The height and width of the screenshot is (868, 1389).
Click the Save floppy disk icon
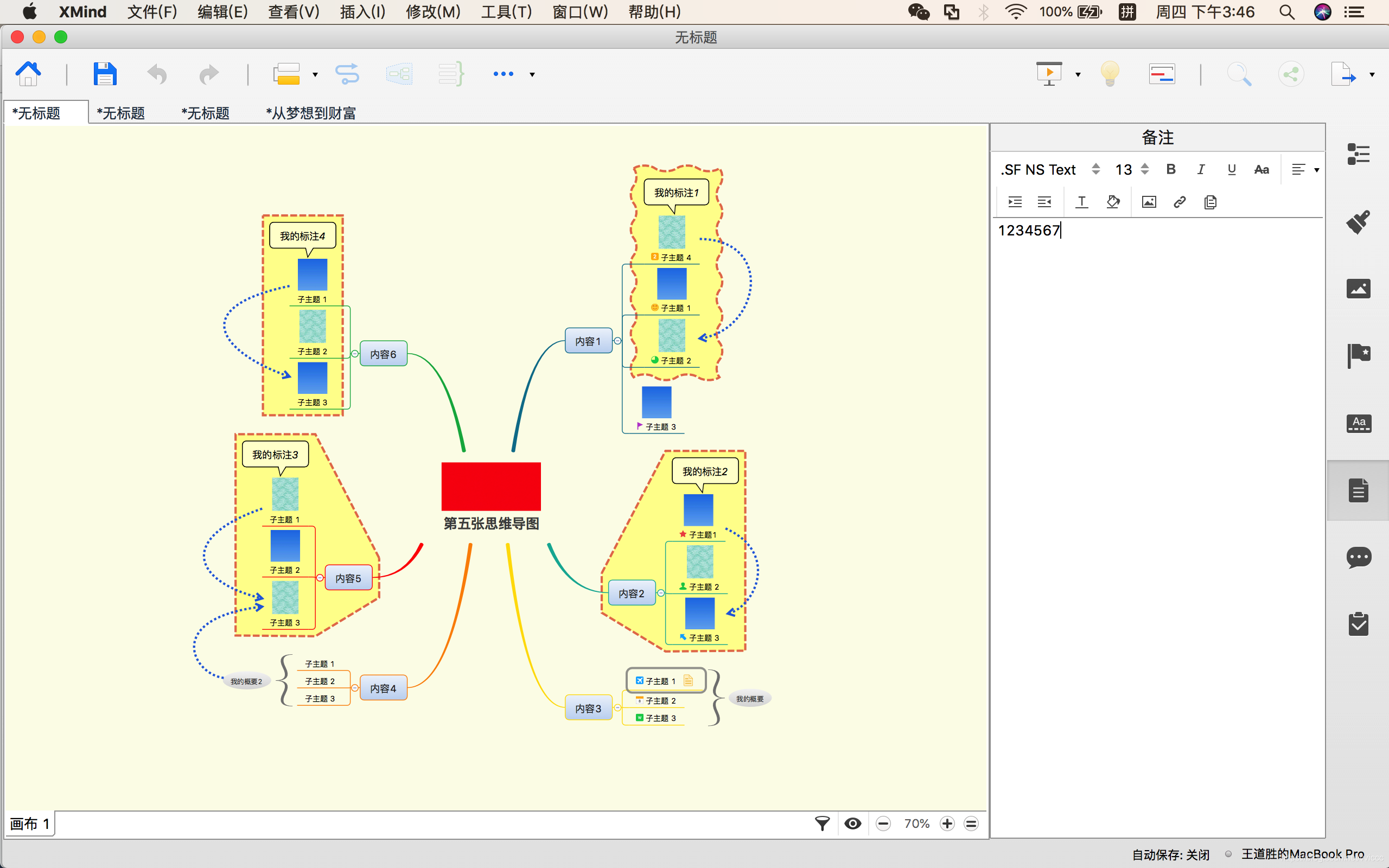105,74
